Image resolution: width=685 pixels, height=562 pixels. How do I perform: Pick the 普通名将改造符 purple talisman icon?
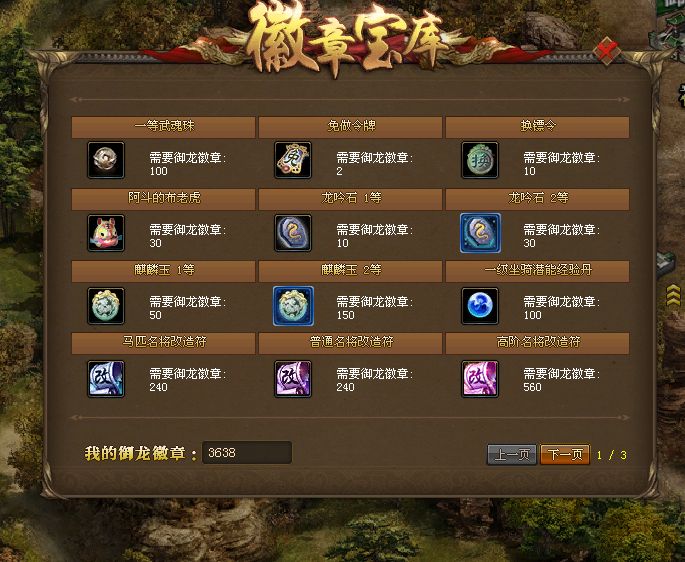tap(293, 379)
